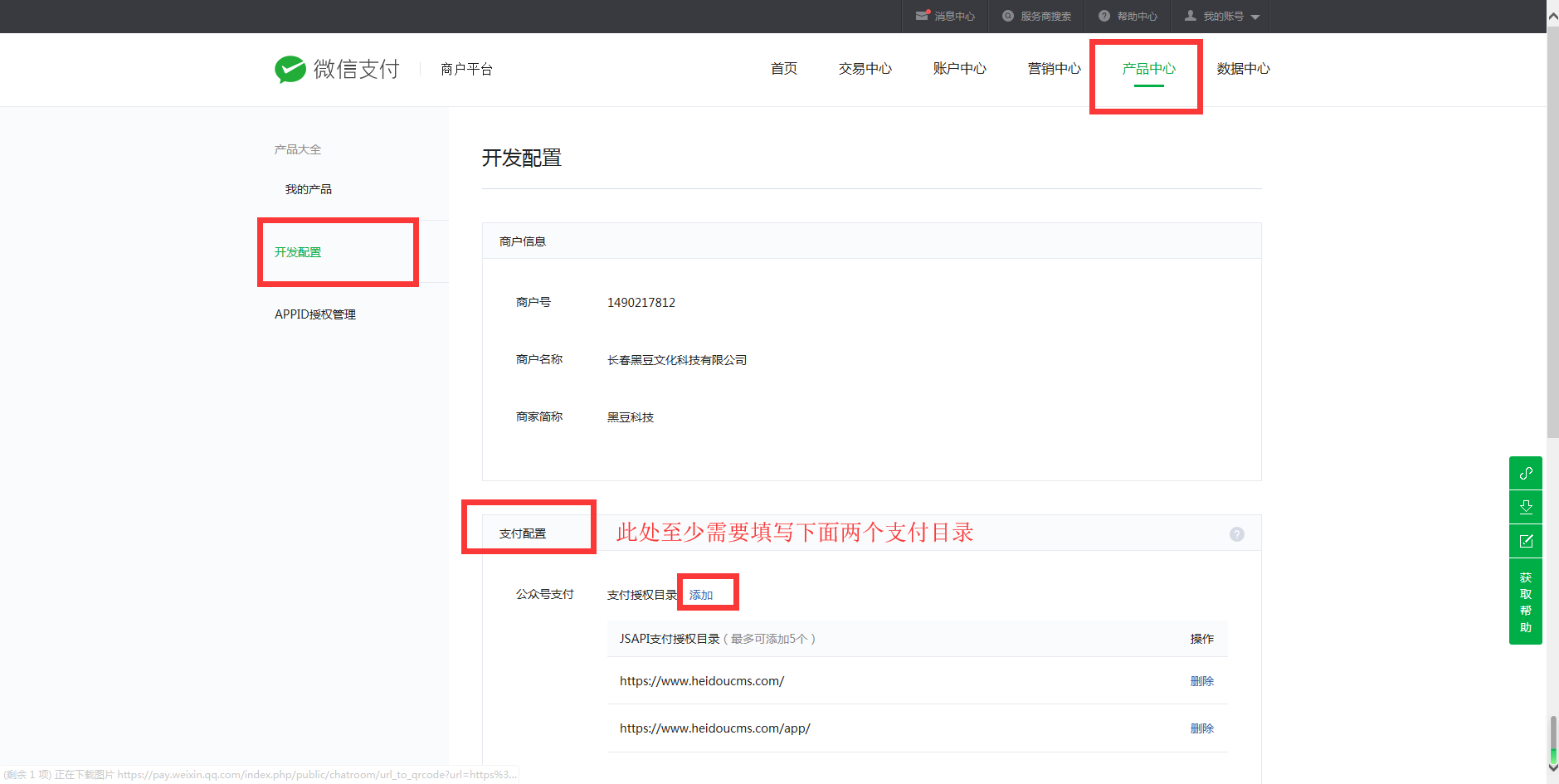Click merchant short name 黑豆科技

click(x=631, y=417)
